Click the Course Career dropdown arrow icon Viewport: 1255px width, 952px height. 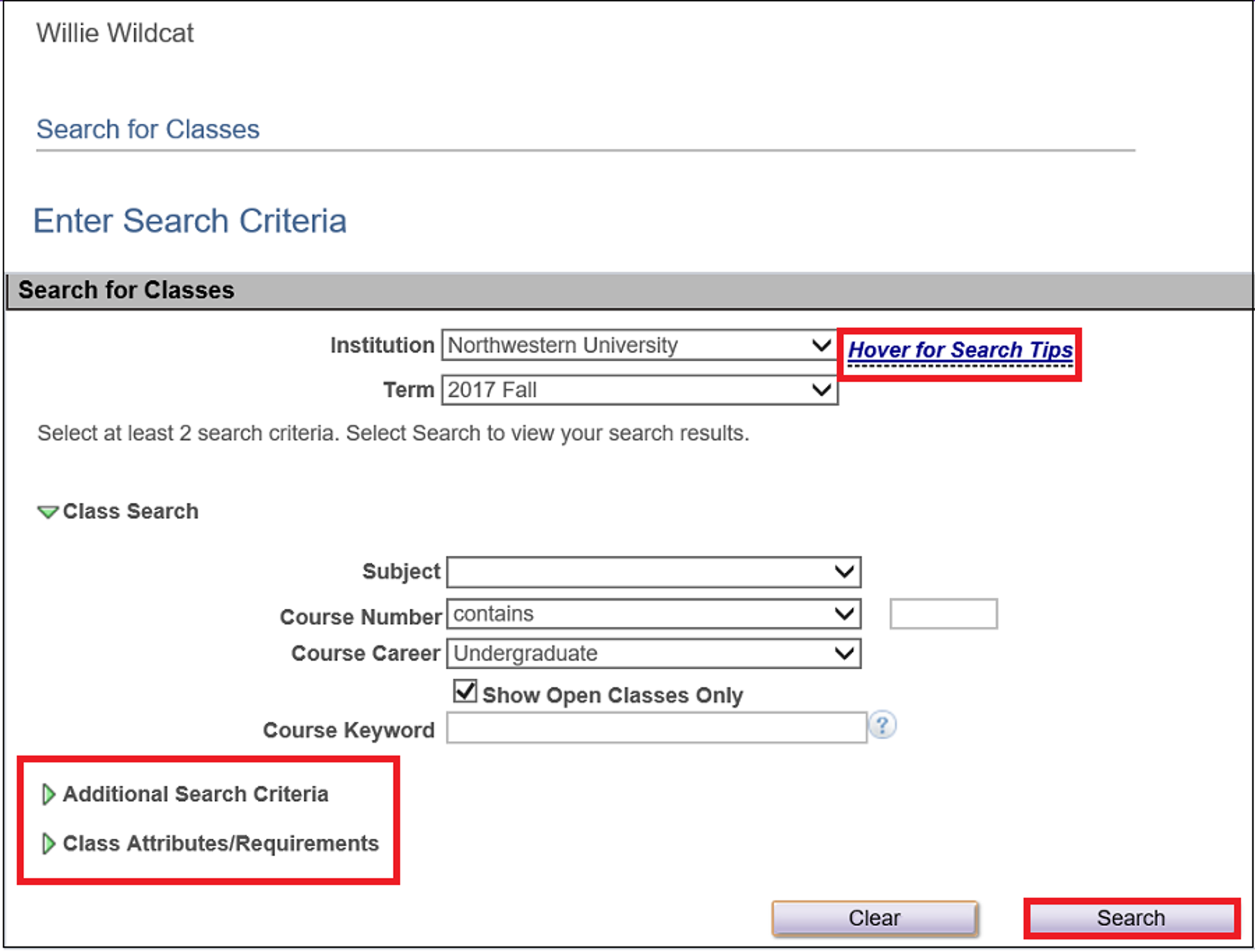(x=844, y=654)
